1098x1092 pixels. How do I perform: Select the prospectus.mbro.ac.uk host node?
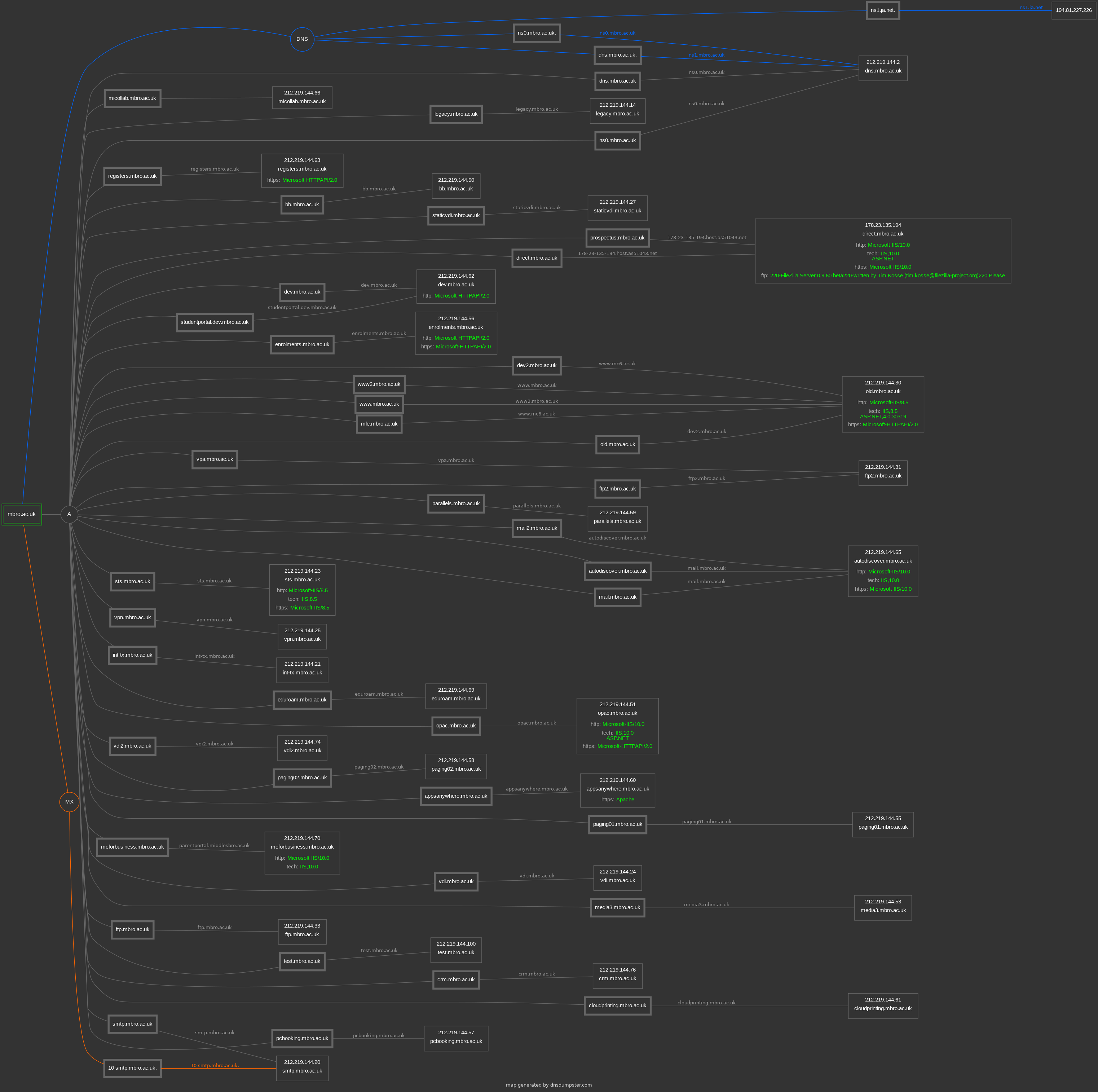[617, 238]
